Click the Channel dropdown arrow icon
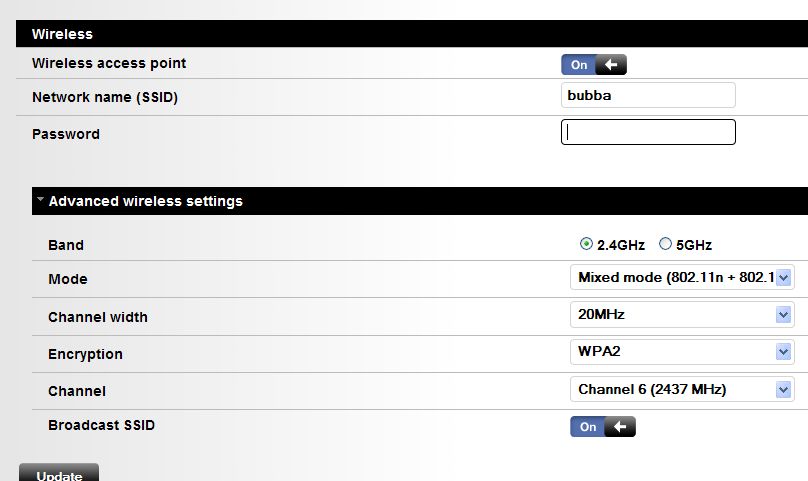Viewport: 808px width, 481px height. click(x=783, y=389)
